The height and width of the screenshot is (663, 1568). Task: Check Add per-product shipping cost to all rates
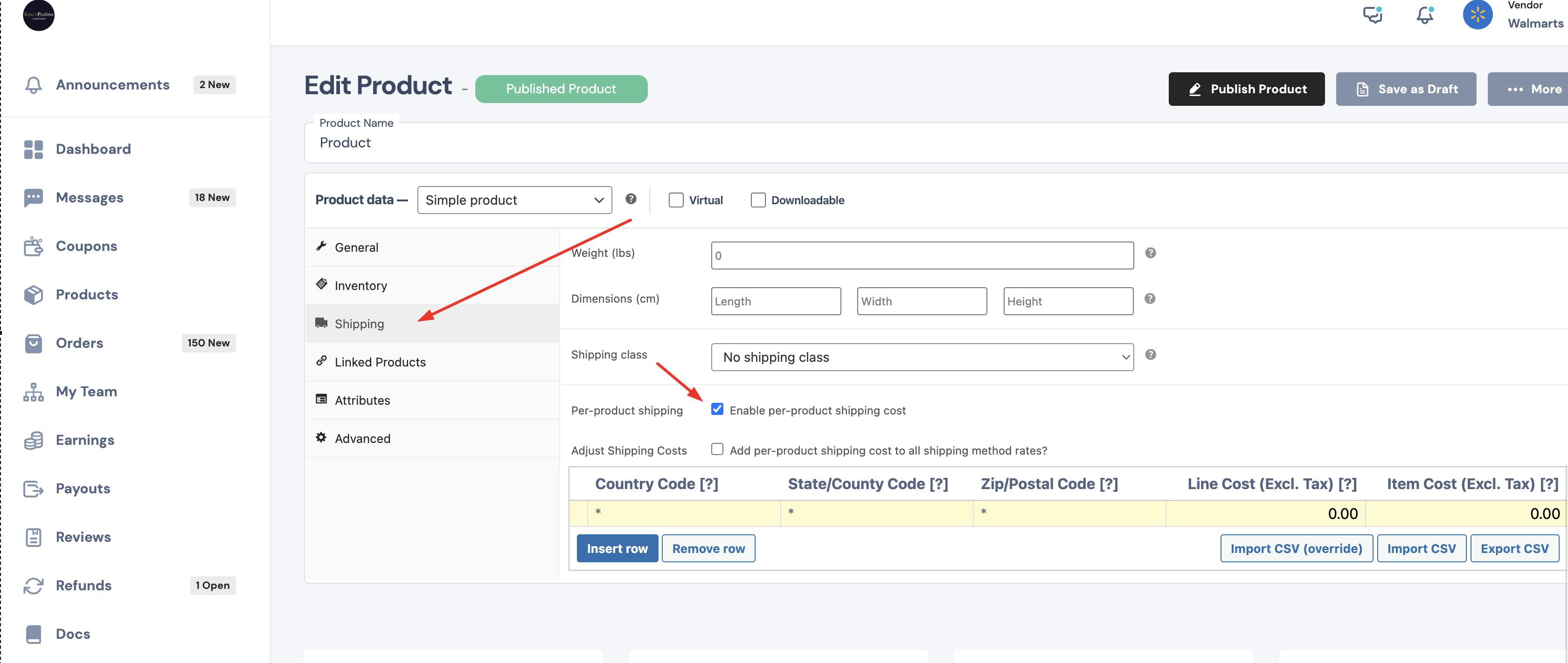(x=717, y=449)
